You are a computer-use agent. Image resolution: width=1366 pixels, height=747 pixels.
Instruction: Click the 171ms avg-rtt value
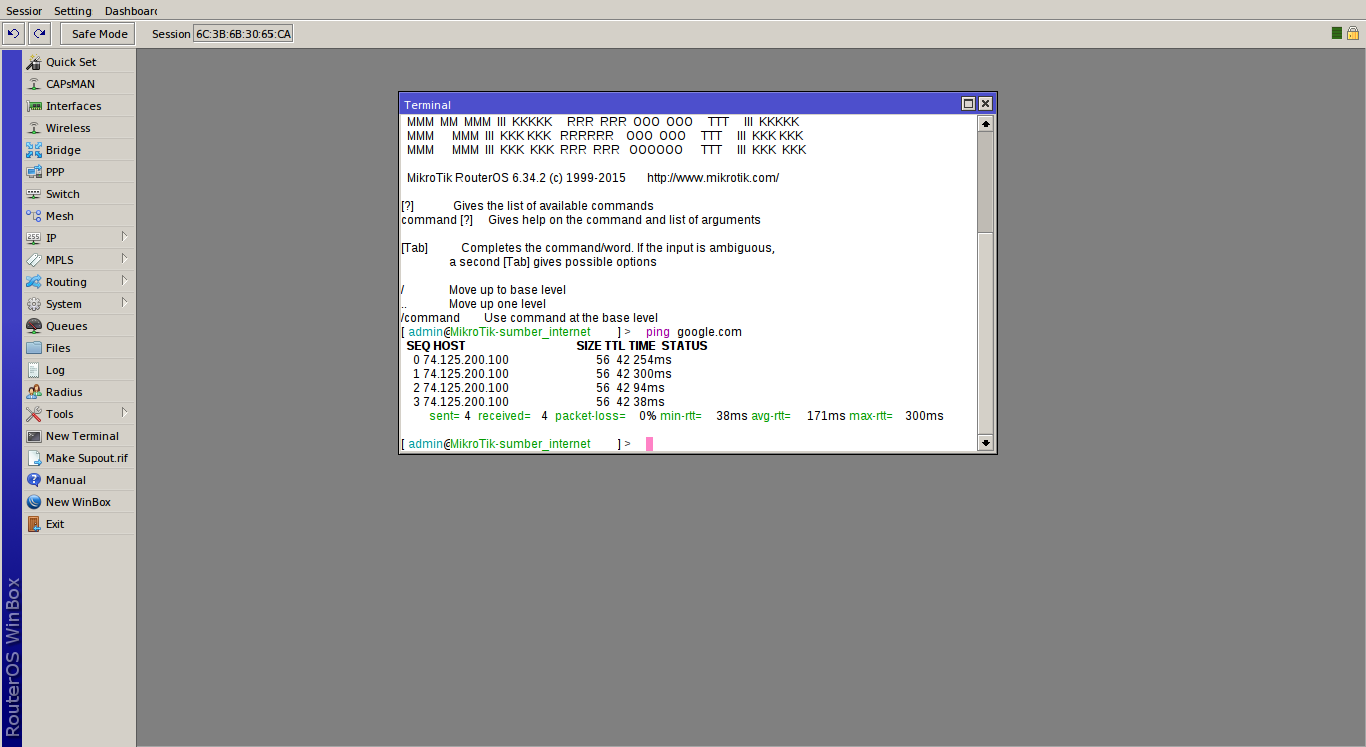(x=826, y=416)
